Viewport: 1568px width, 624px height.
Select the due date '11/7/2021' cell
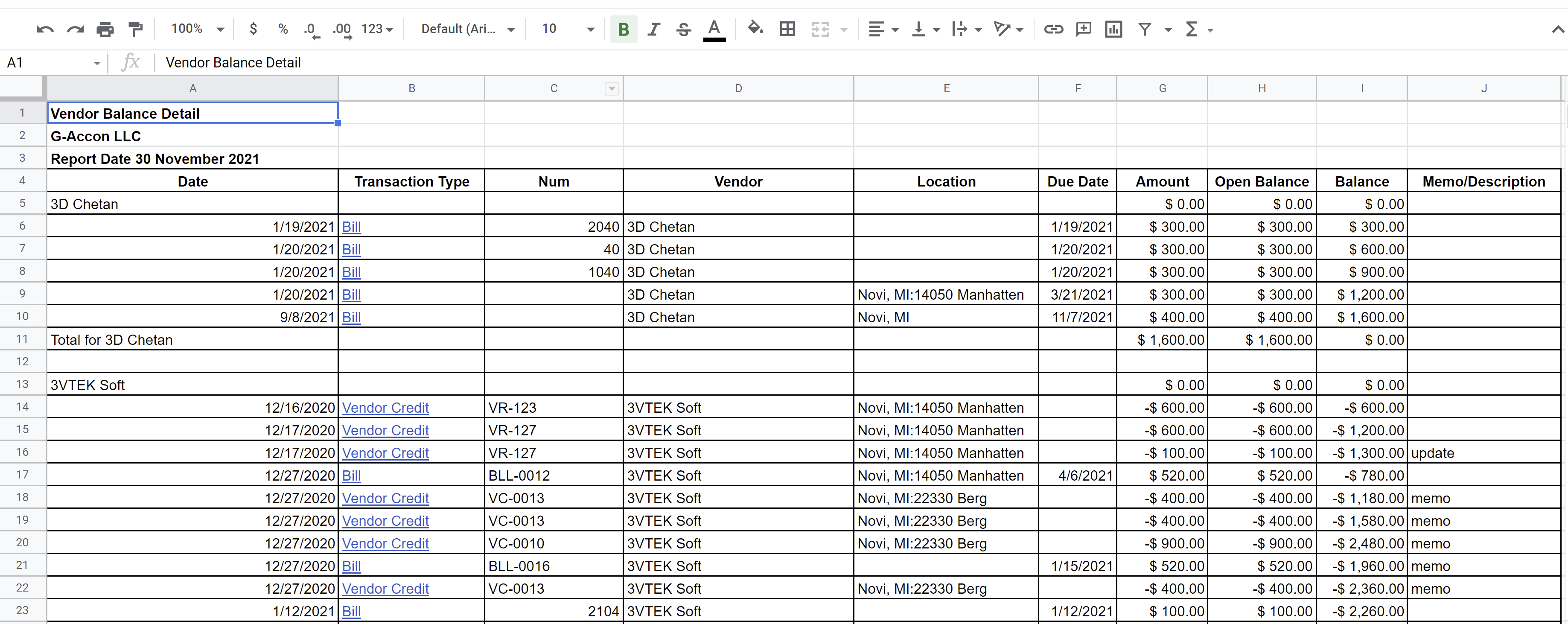point(1077,317)
